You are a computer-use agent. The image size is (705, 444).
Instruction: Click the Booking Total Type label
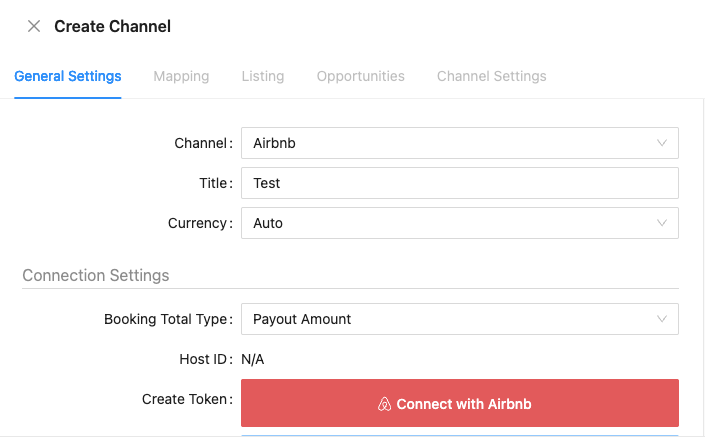tap(167, 319)
